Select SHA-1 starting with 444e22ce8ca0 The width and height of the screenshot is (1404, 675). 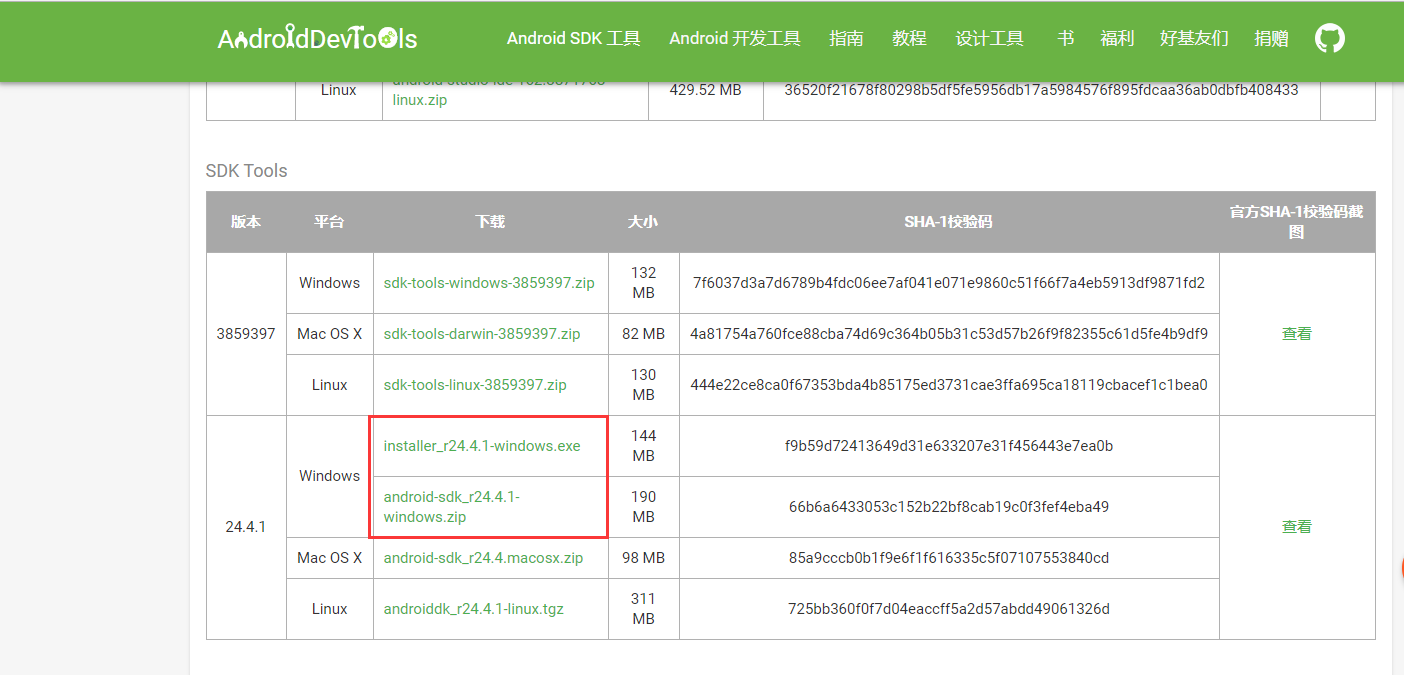pyautogui.click(x=949, y=385)
